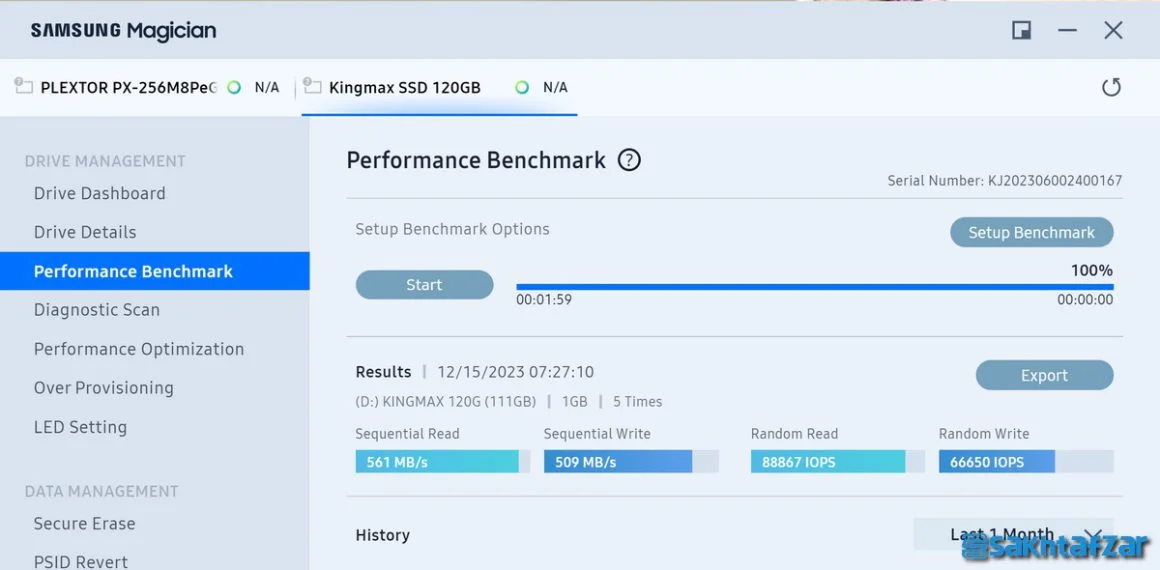The width and height of the screenshot is (1160, 570).
Task: Open LED Setting
Action: click(x=81, y=427)
